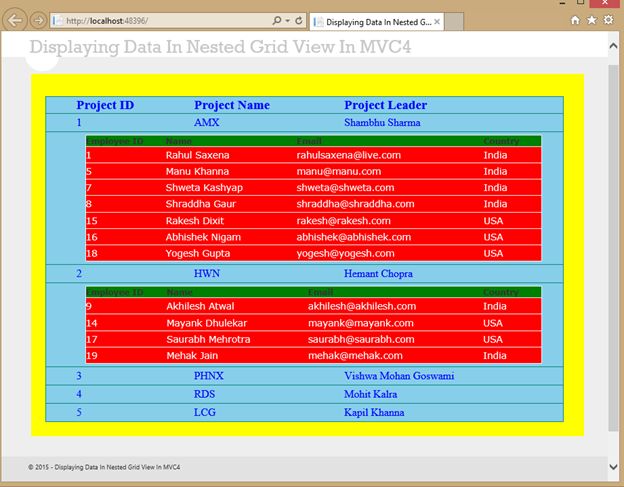624x487 pixels.
Task: Open the Tools gear icon
Action: 608,20
